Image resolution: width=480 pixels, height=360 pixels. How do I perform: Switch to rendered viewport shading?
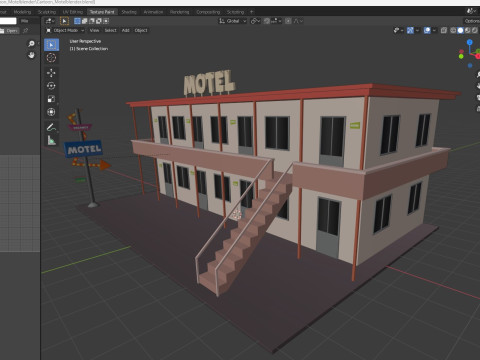point(474,30)
